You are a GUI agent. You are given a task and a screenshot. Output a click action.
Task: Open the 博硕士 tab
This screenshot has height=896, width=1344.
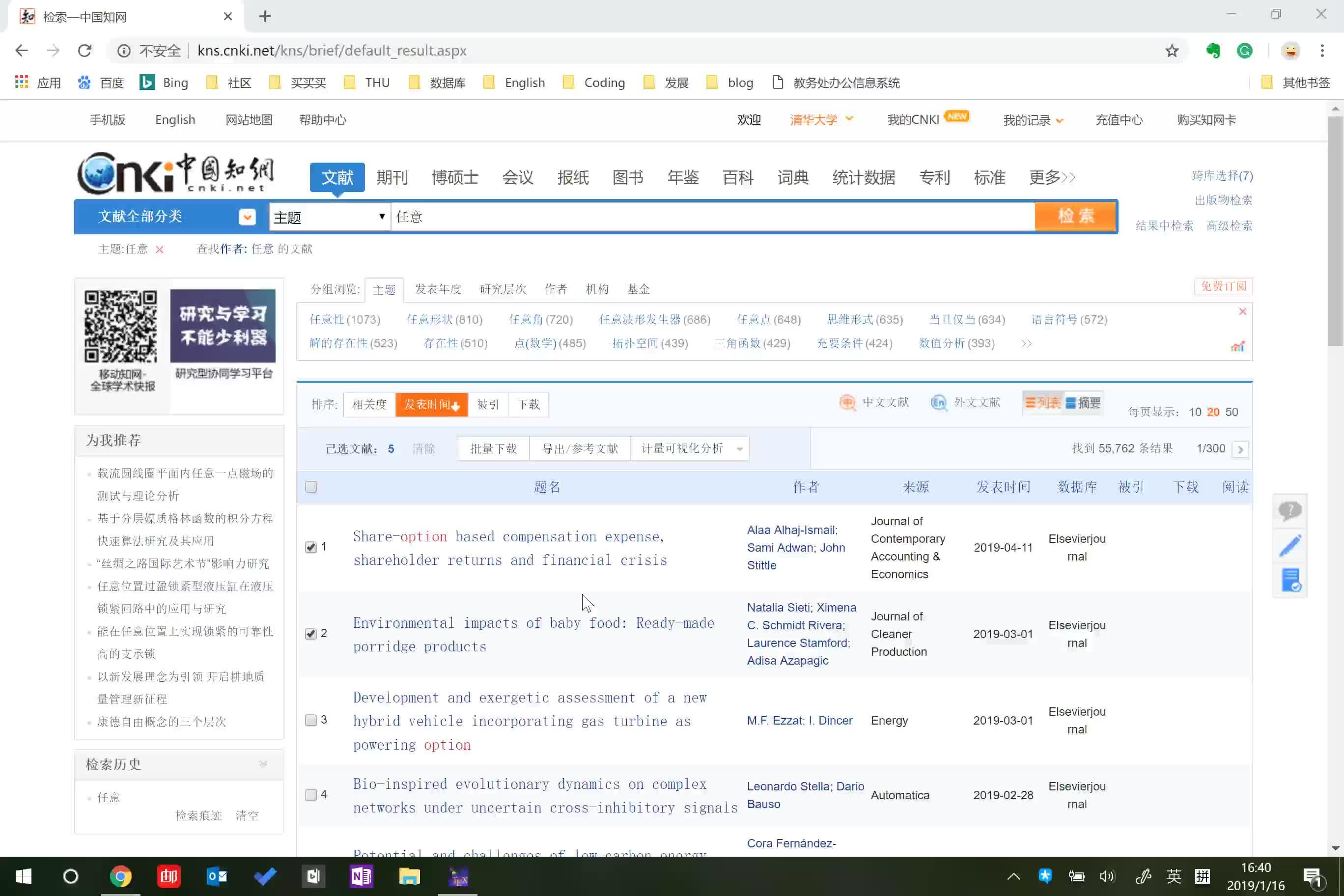point(454,177)
